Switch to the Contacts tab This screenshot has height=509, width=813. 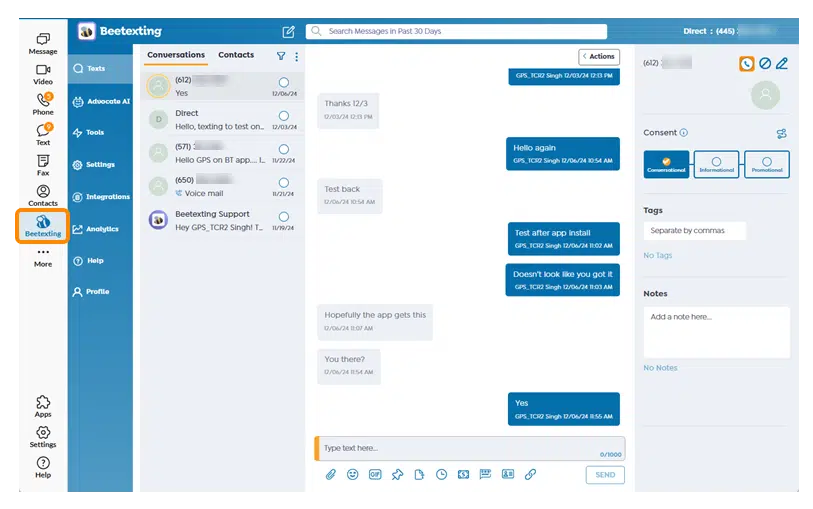tap(236, 55)
